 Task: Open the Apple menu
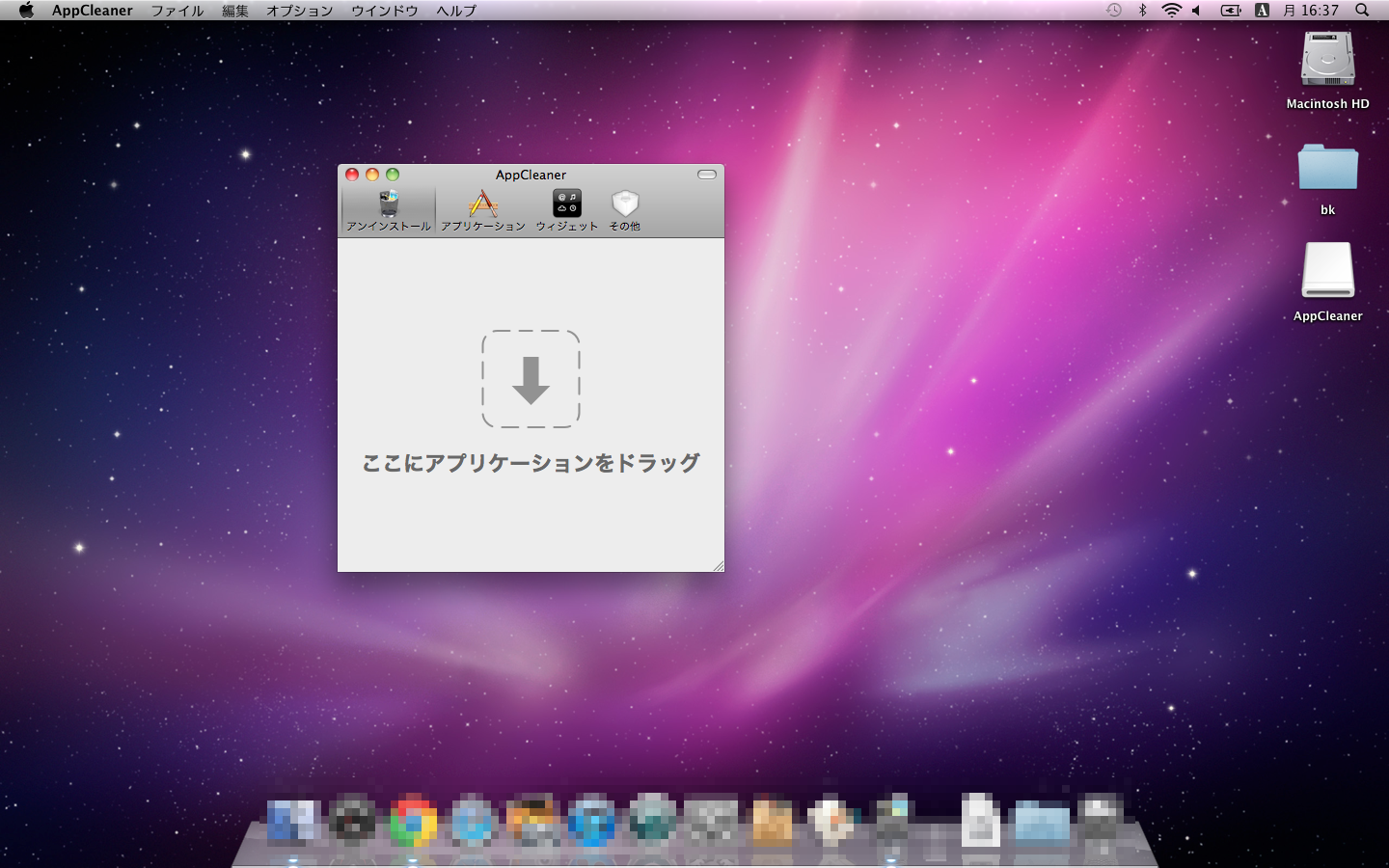point(26,11)
